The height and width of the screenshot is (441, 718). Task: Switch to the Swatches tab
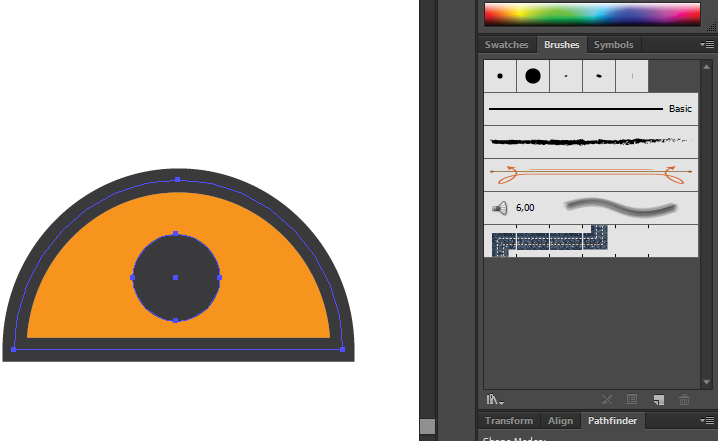pos(506,45)
